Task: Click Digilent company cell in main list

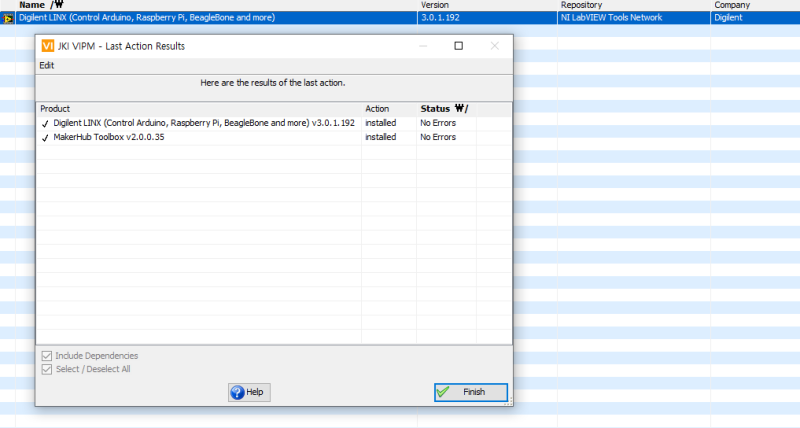Action: (x=728, y=18)
